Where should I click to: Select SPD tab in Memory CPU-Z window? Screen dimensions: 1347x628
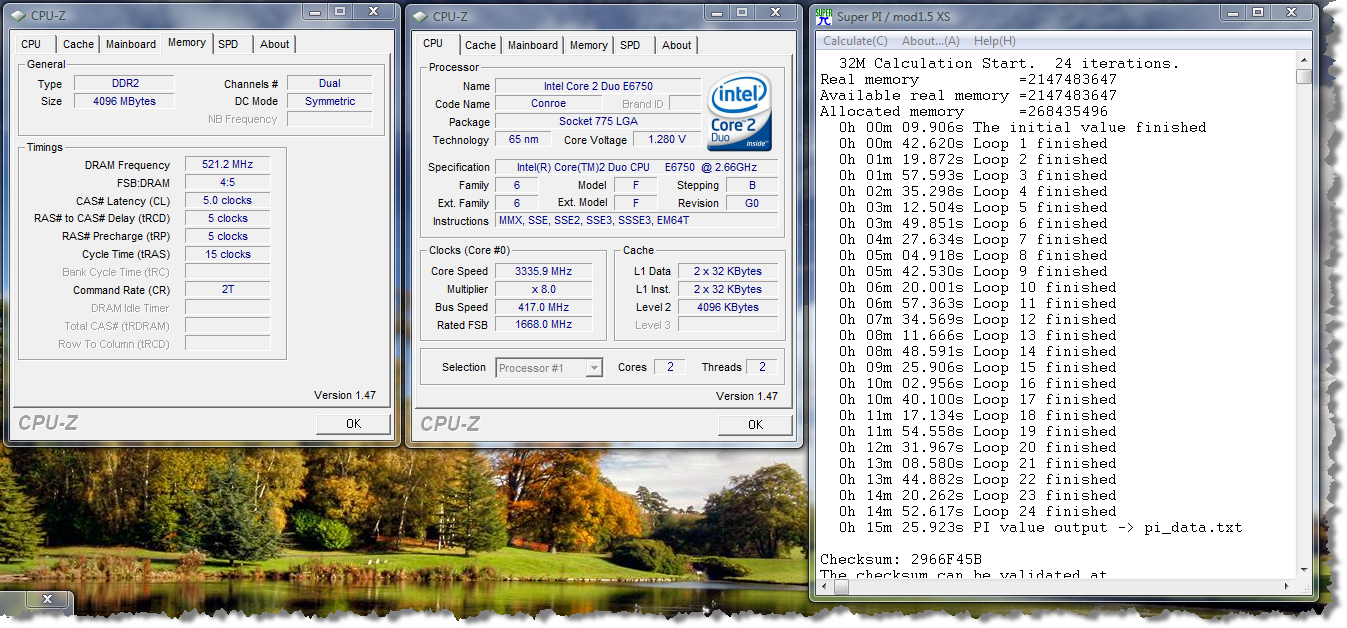point(228,44)
